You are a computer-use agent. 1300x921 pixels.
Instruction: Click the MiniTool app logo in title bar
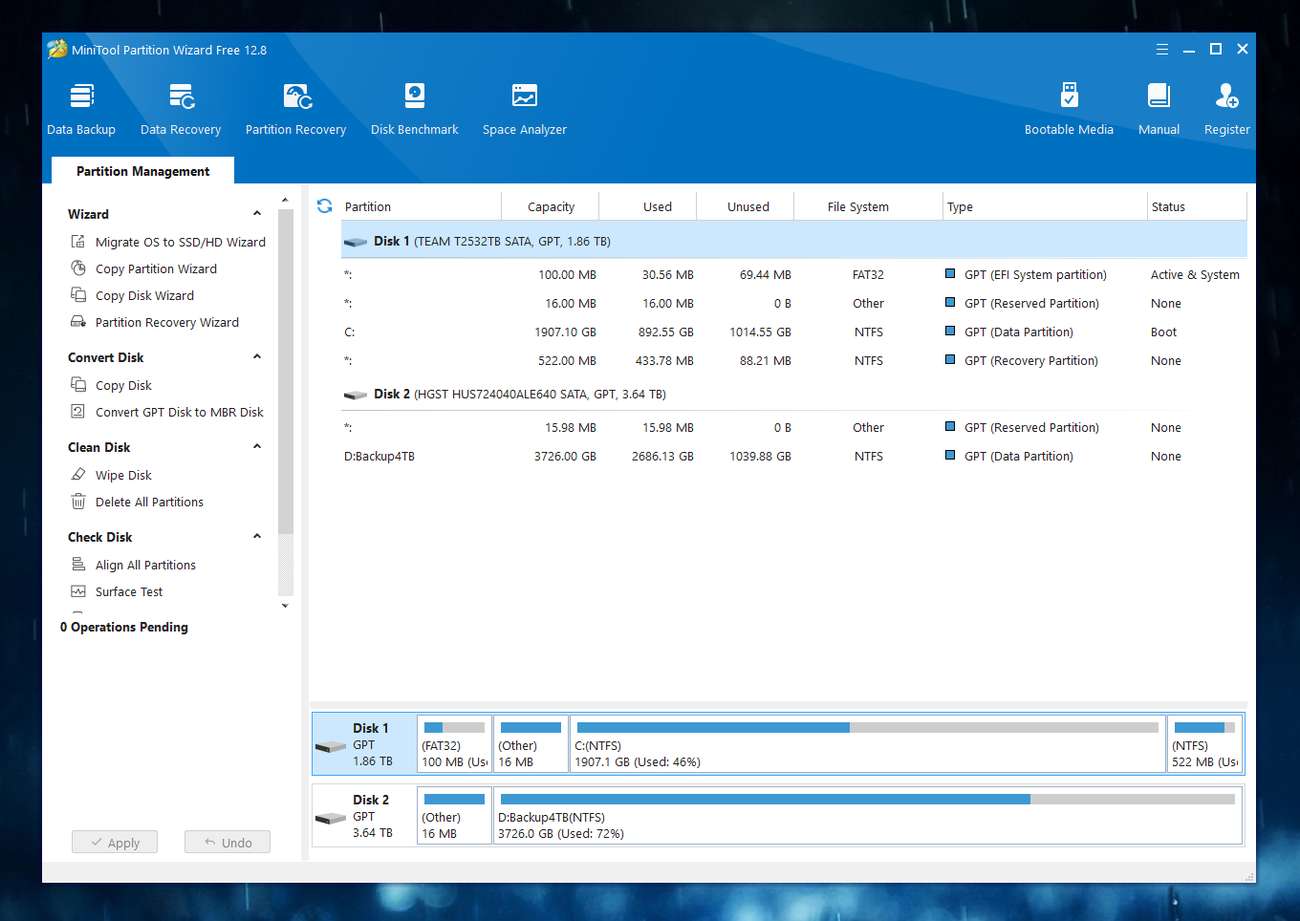[x=58, y=49]
